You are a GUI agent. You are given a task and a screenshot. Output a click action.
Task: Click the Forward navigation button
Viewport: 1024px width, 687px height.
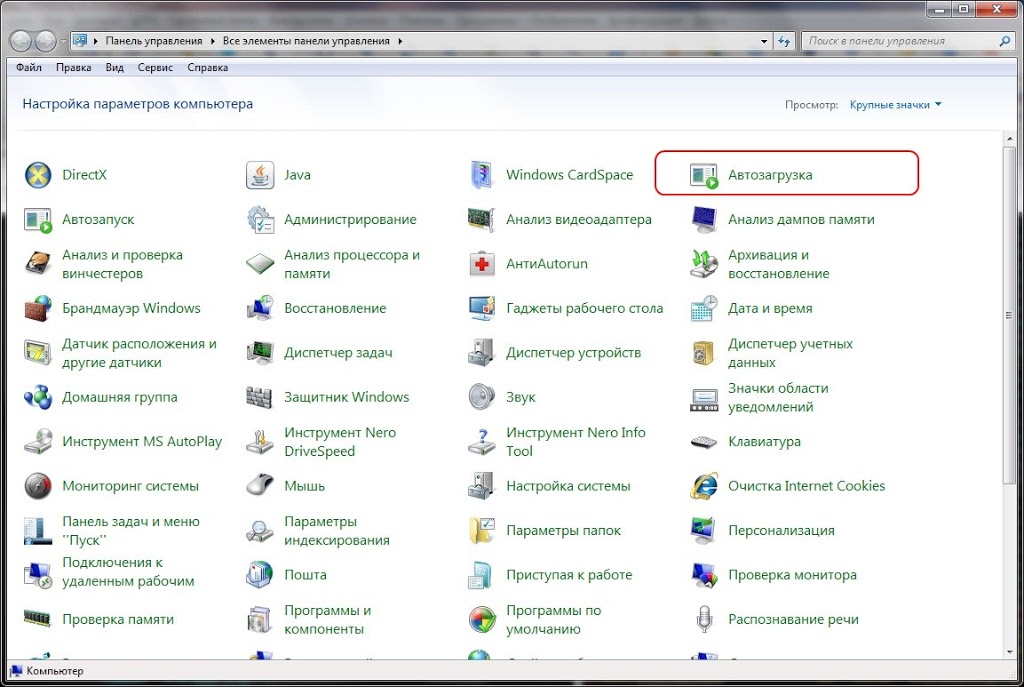point(45,41)
